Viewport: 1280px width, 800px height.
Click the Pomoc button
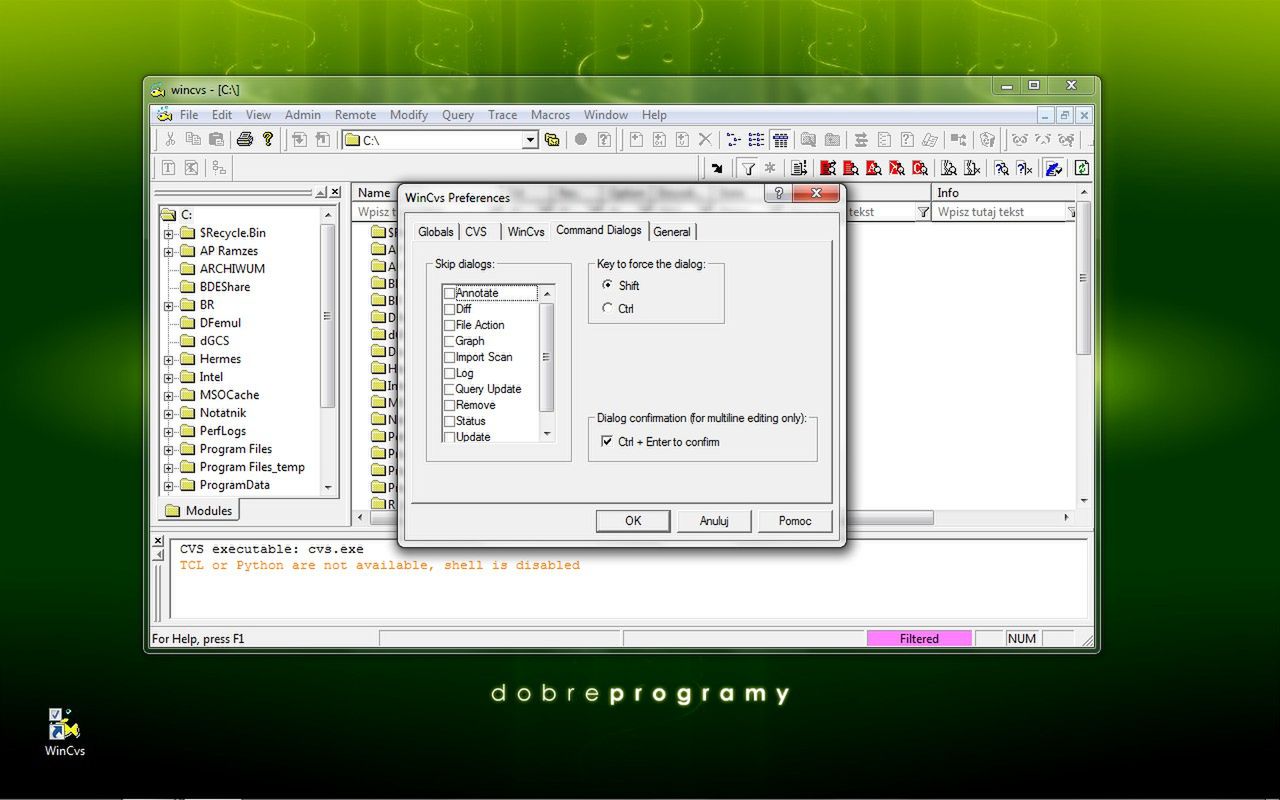tap(795, 521)
